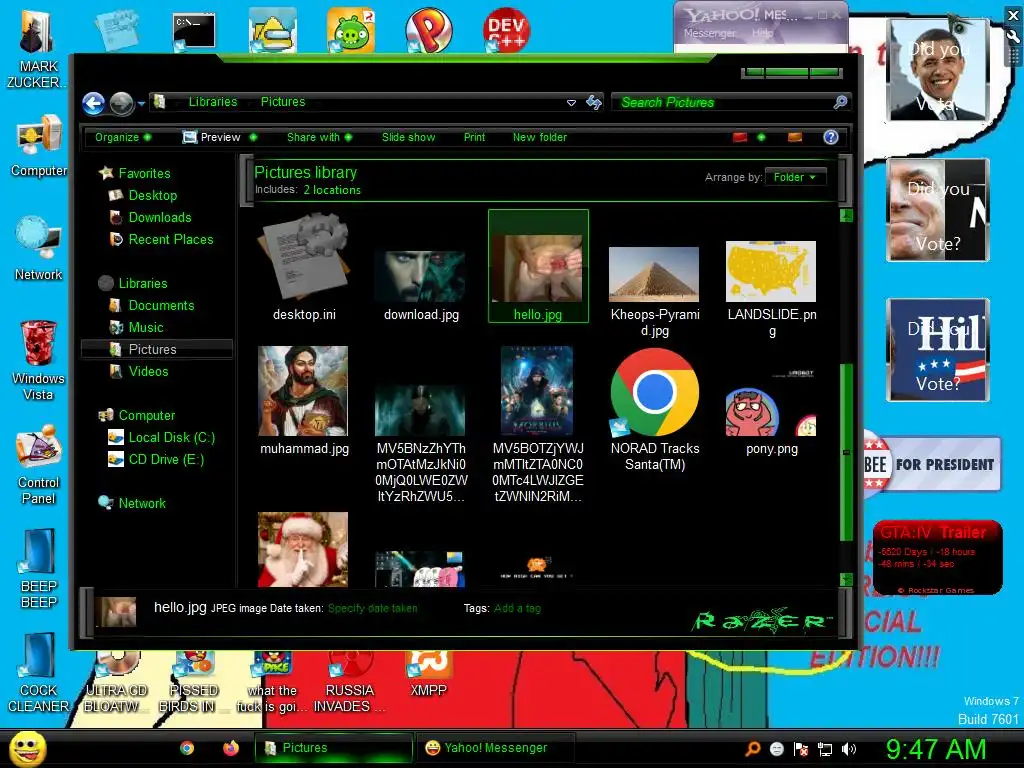
Task: Select the desktop.ini file
Action: 304,268
